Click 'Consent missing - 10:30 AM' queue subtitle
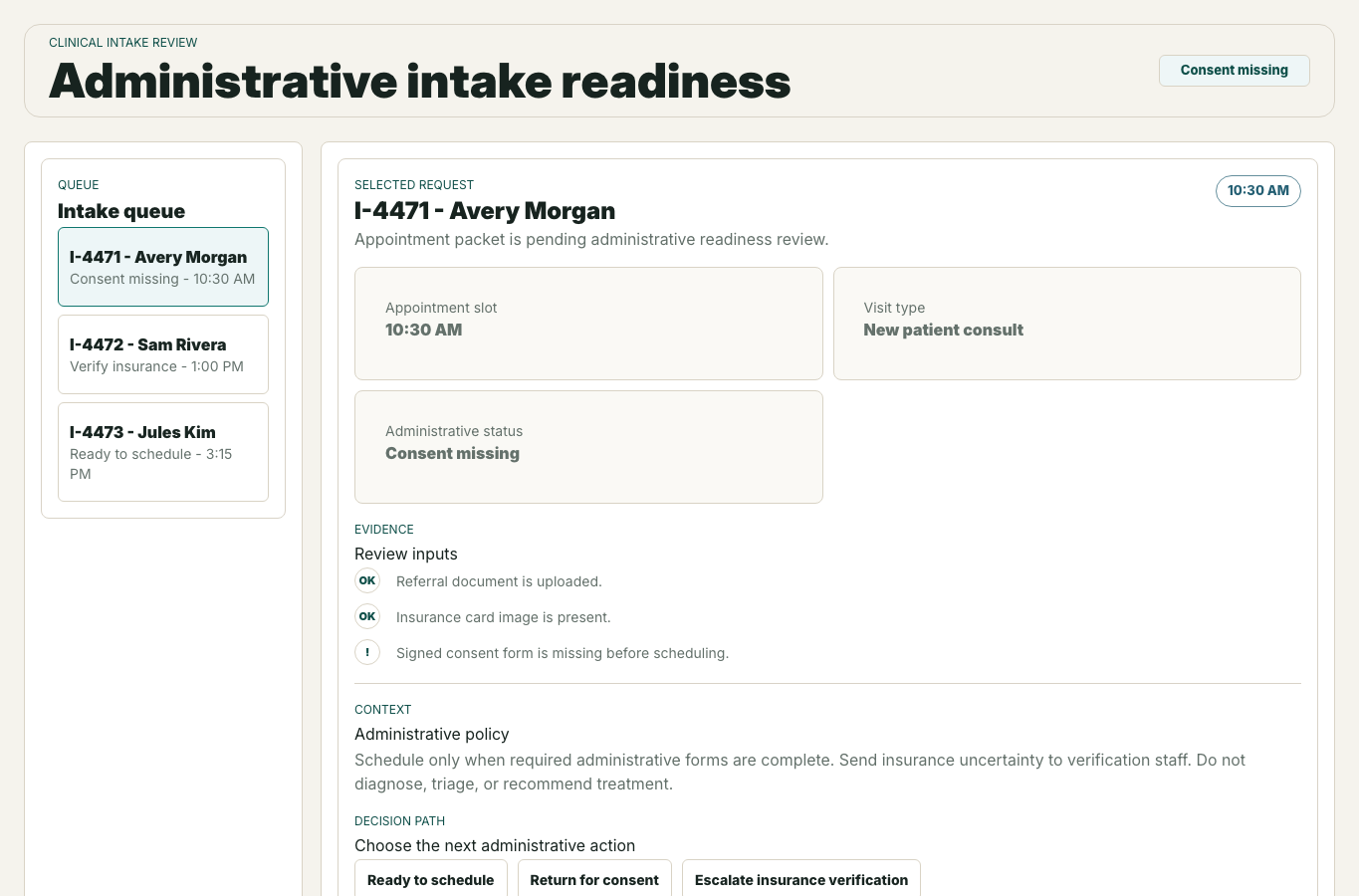 [x=162, y=279]
